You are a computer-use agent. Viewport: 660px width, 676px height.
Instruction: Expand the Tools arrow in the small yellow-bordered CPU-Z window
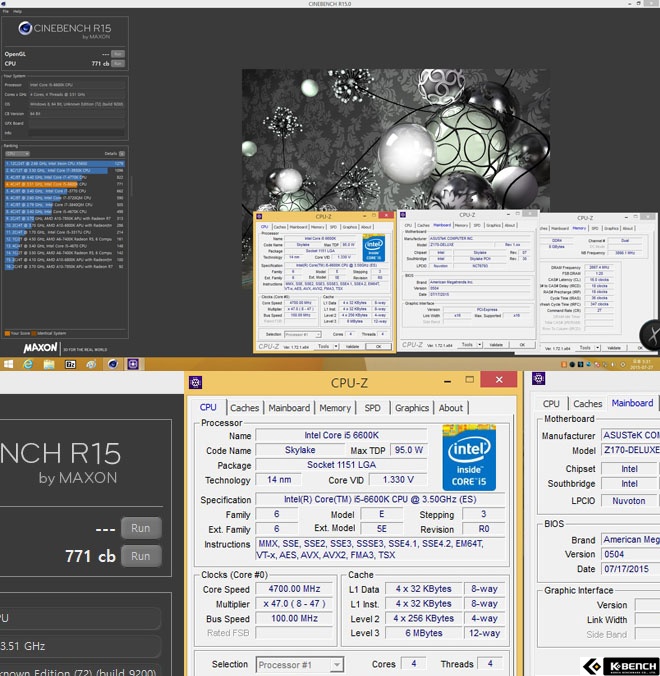click(x=336, y=346)
